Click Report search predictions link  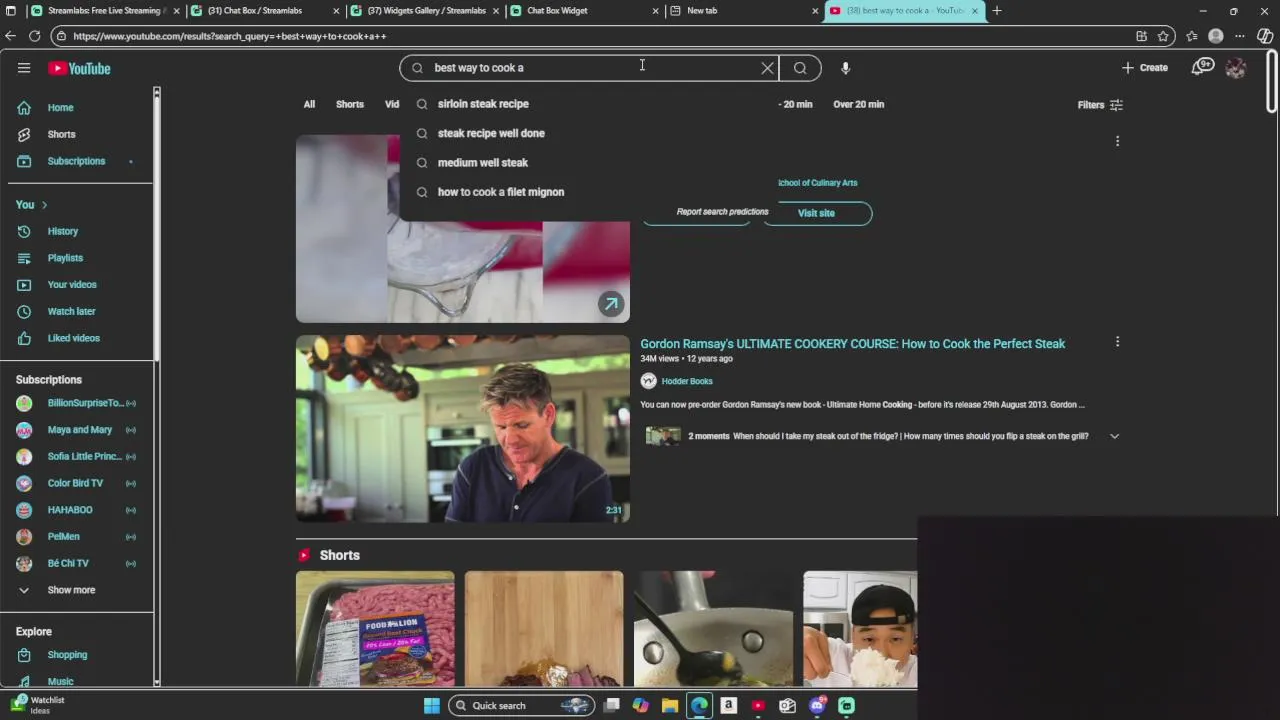tap(722, 212)
